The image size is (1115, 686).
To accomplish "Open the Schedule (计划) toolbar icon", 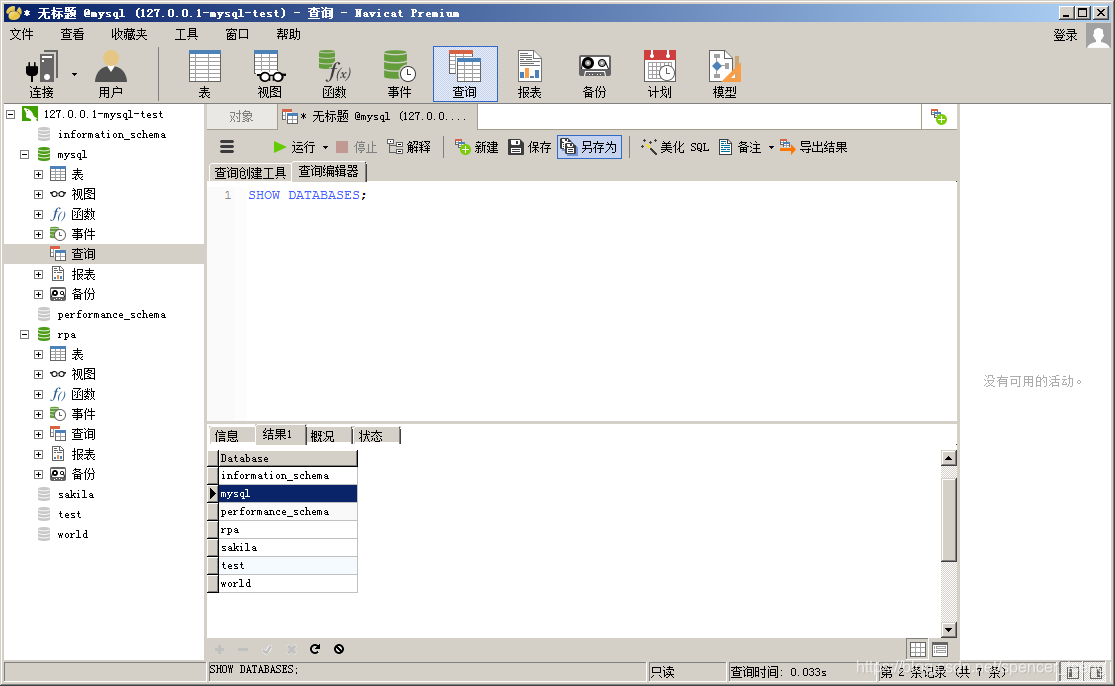I will click(x=659, y=74).
